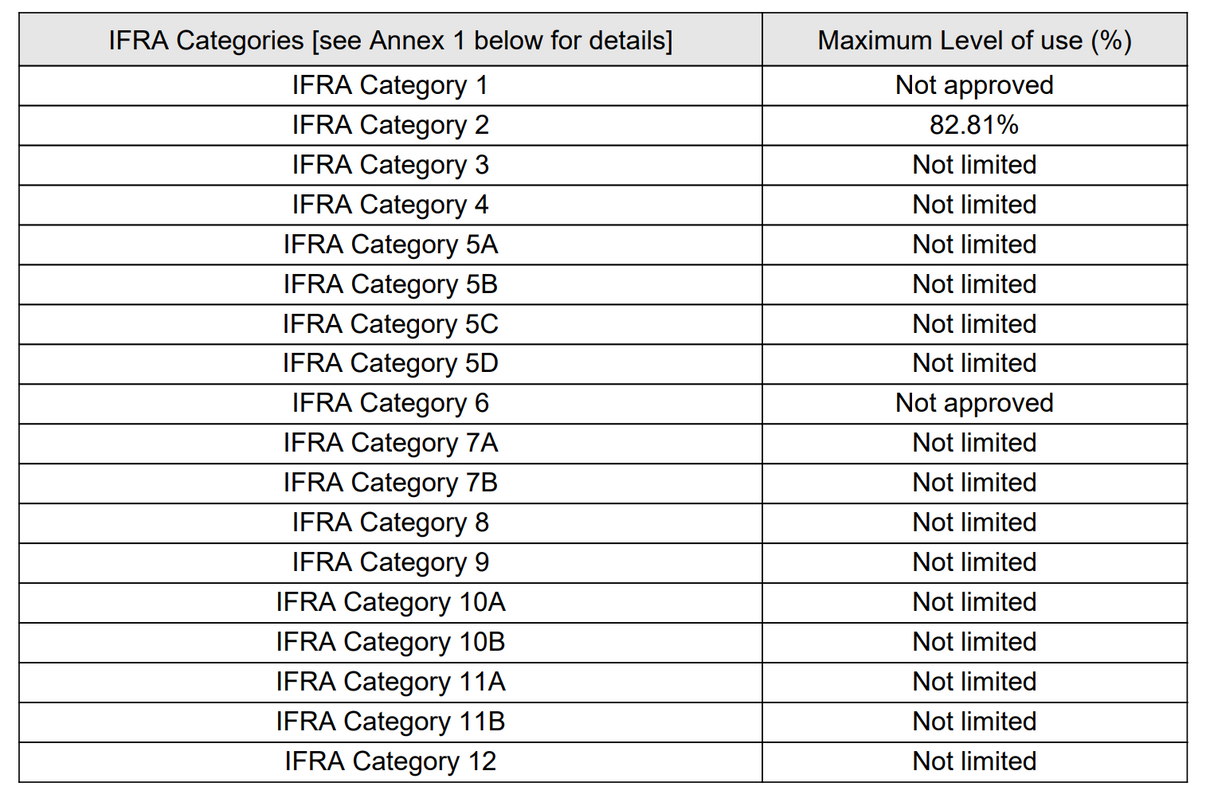Select the IFRA Category 10A cell
The width and height of the screenshot is (1214, 806).
coord(390,602)
